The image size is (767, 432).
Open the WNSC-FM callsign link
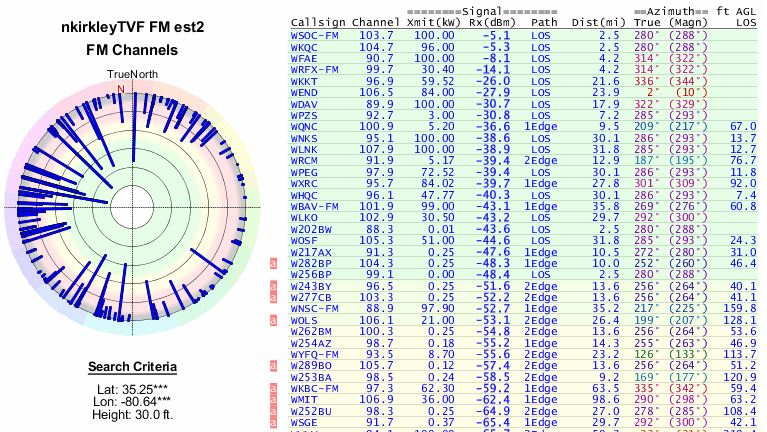pos(313,309)
